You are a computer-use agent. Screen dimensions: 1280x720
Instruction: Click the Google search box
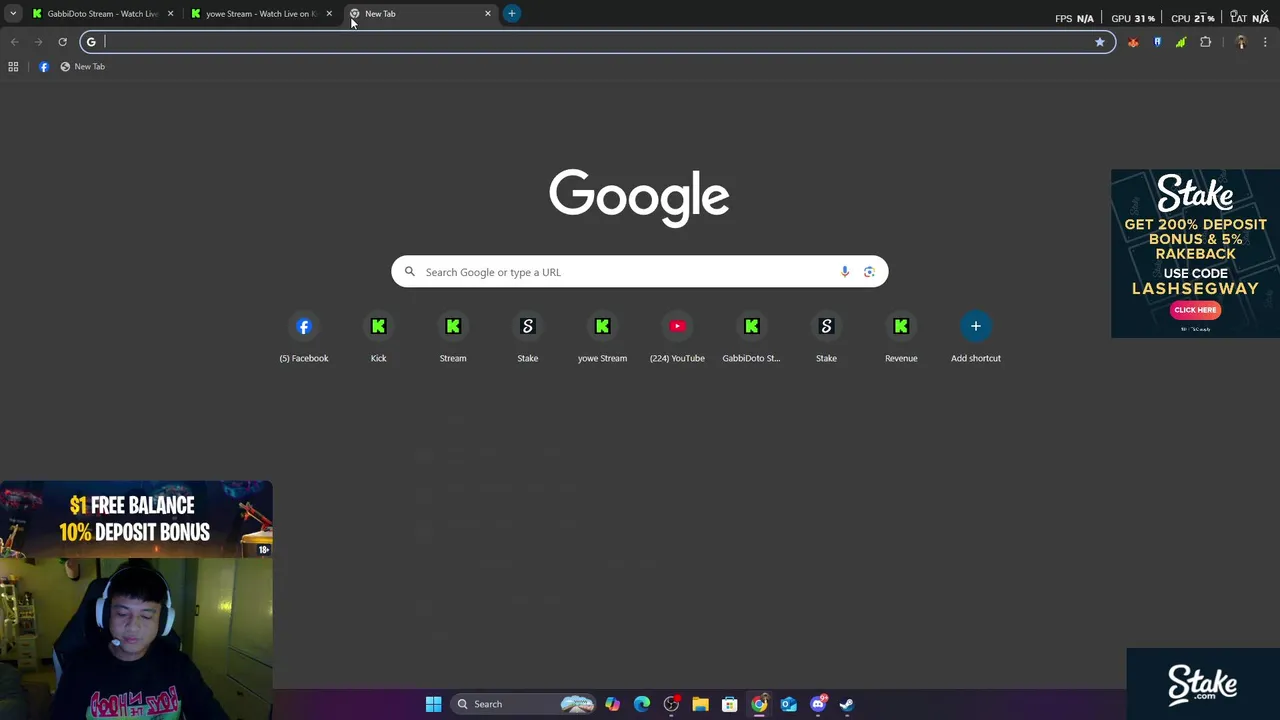click(639, 272)
